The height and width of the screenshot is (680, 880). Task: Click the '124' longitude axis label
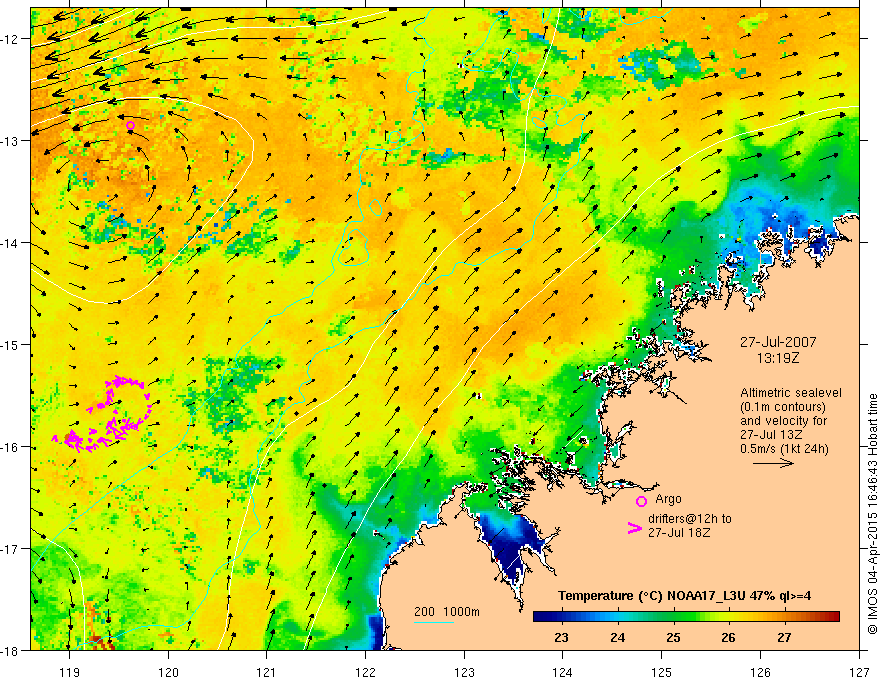563,672
